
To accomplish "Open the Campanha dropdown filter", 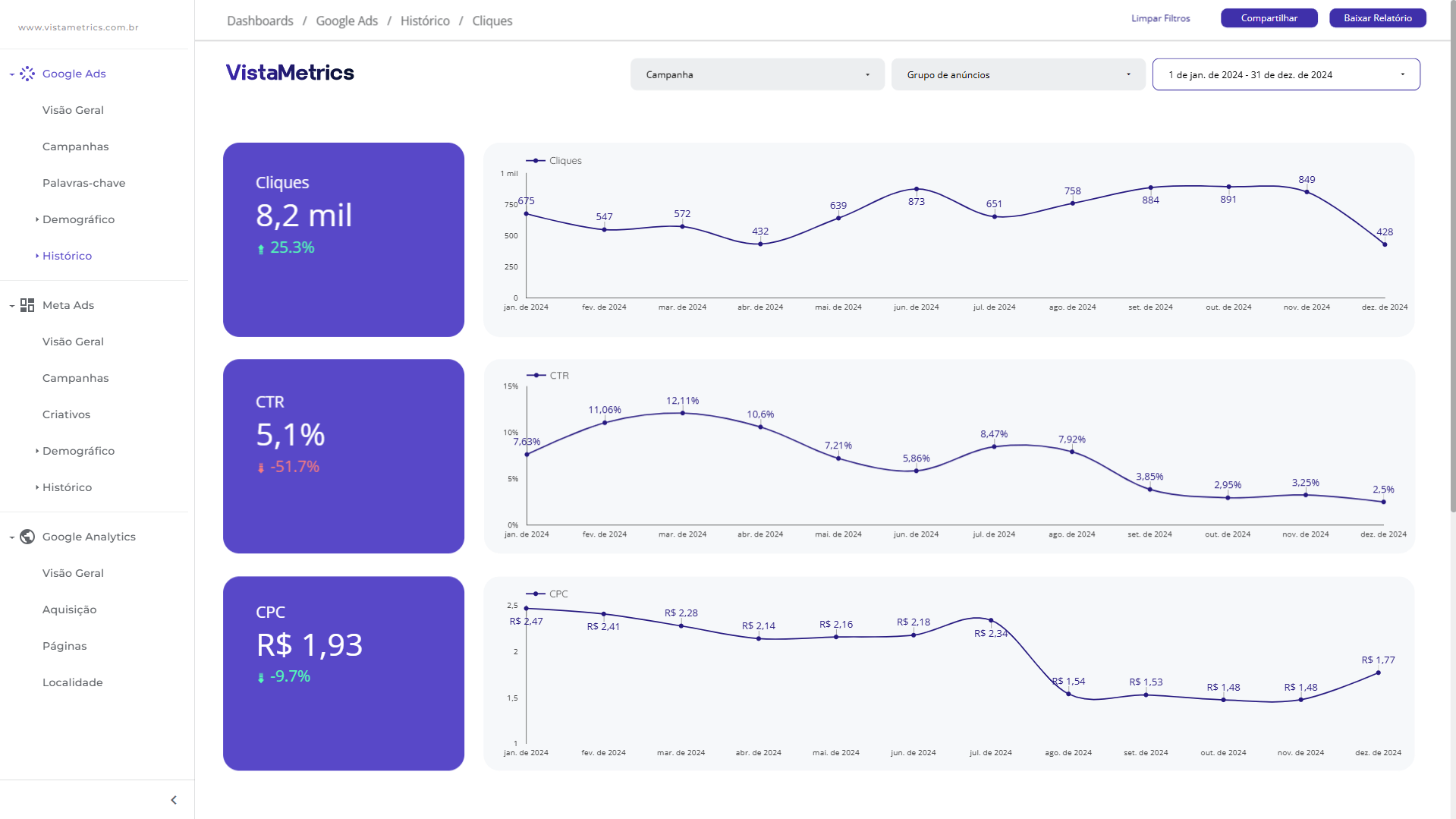I will tap(757, 74).
